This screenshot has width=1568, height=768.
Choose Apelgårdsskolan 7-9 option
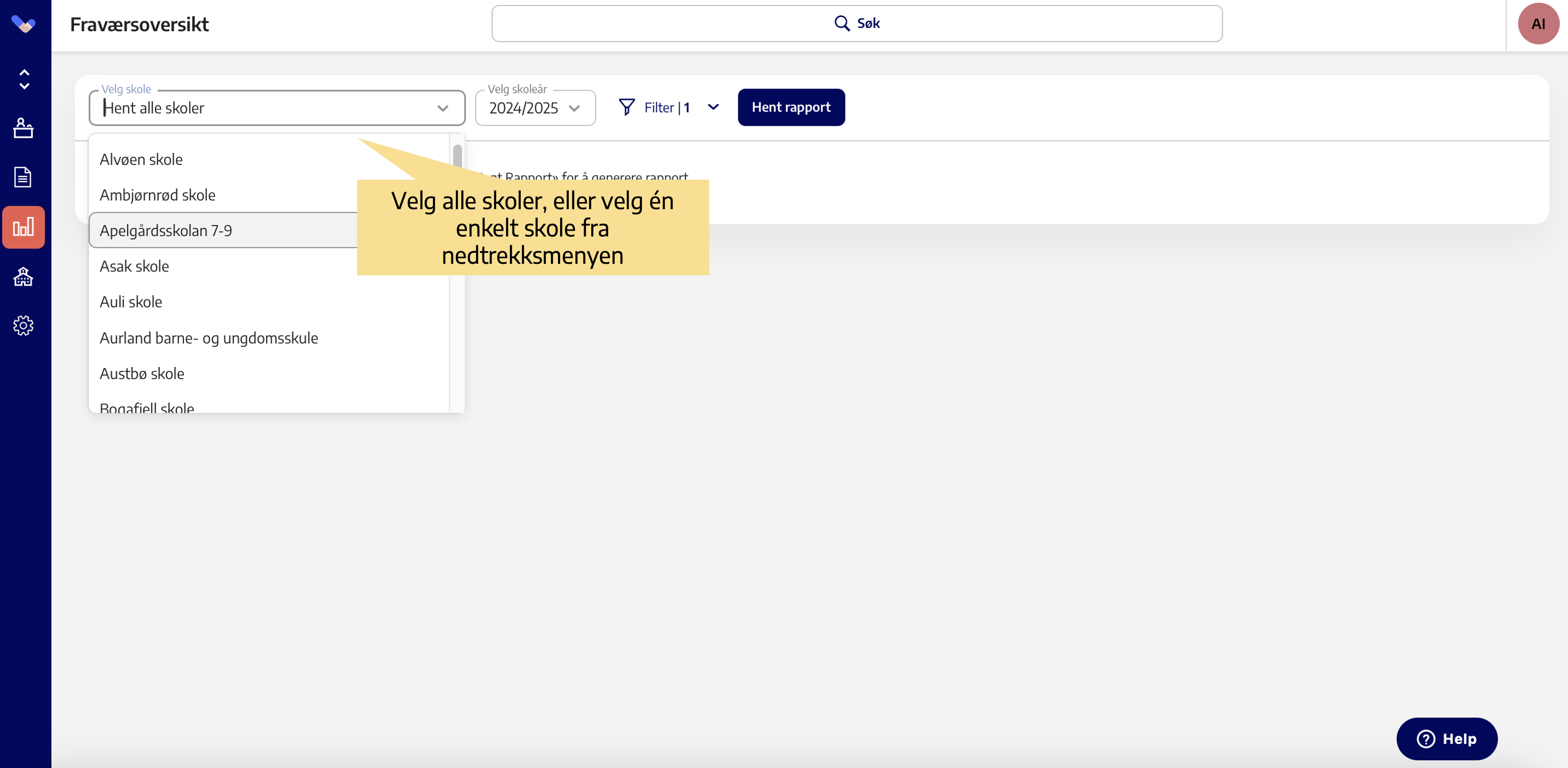(165, 231)
